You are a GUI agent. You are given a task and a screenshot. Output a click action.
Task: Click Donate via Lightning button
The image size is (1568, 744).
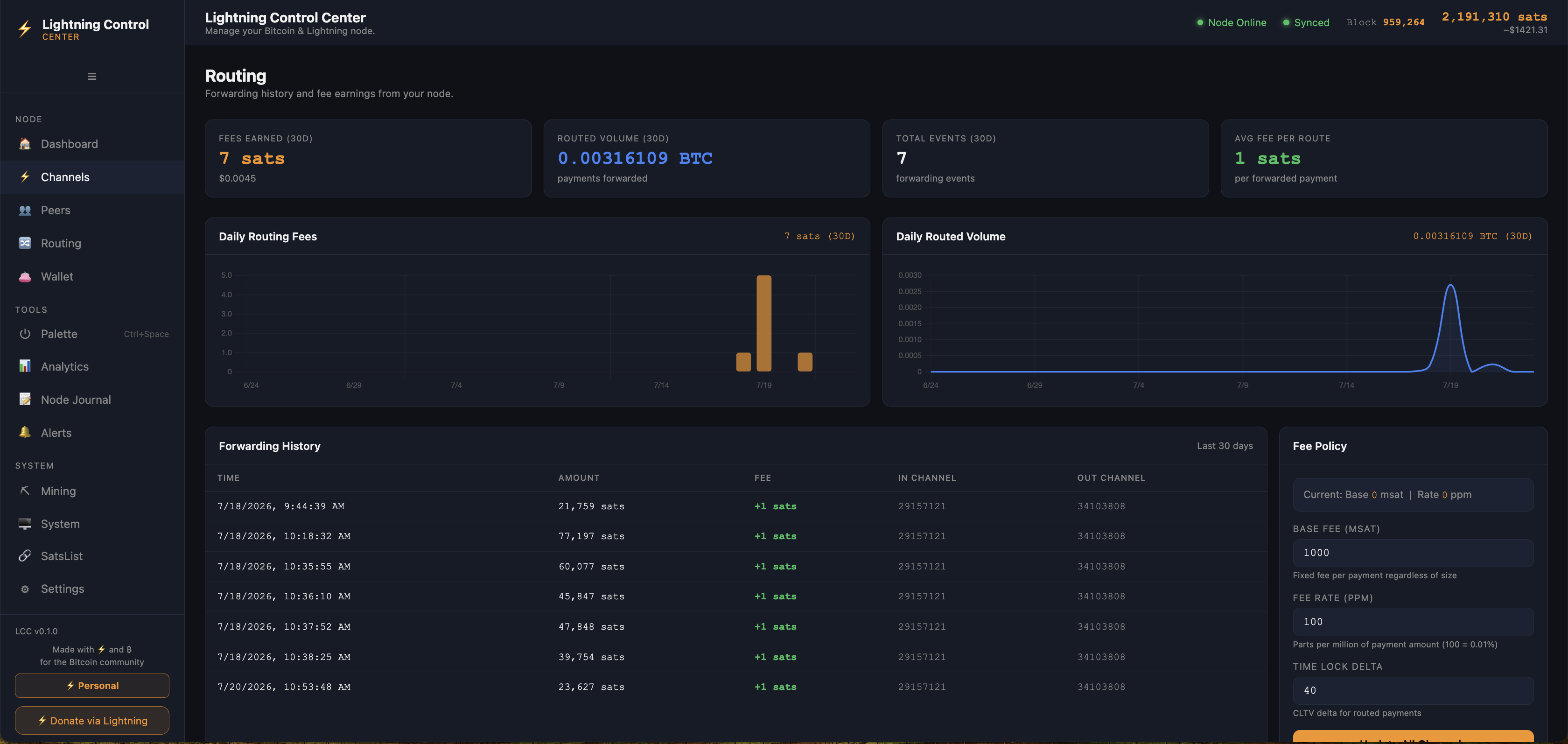tap(92, 720)
